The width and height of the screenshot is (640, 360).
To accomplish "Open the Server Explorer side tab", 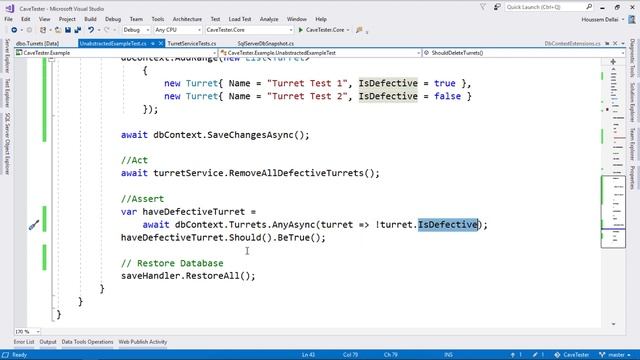I will click(x=7, y=56).
